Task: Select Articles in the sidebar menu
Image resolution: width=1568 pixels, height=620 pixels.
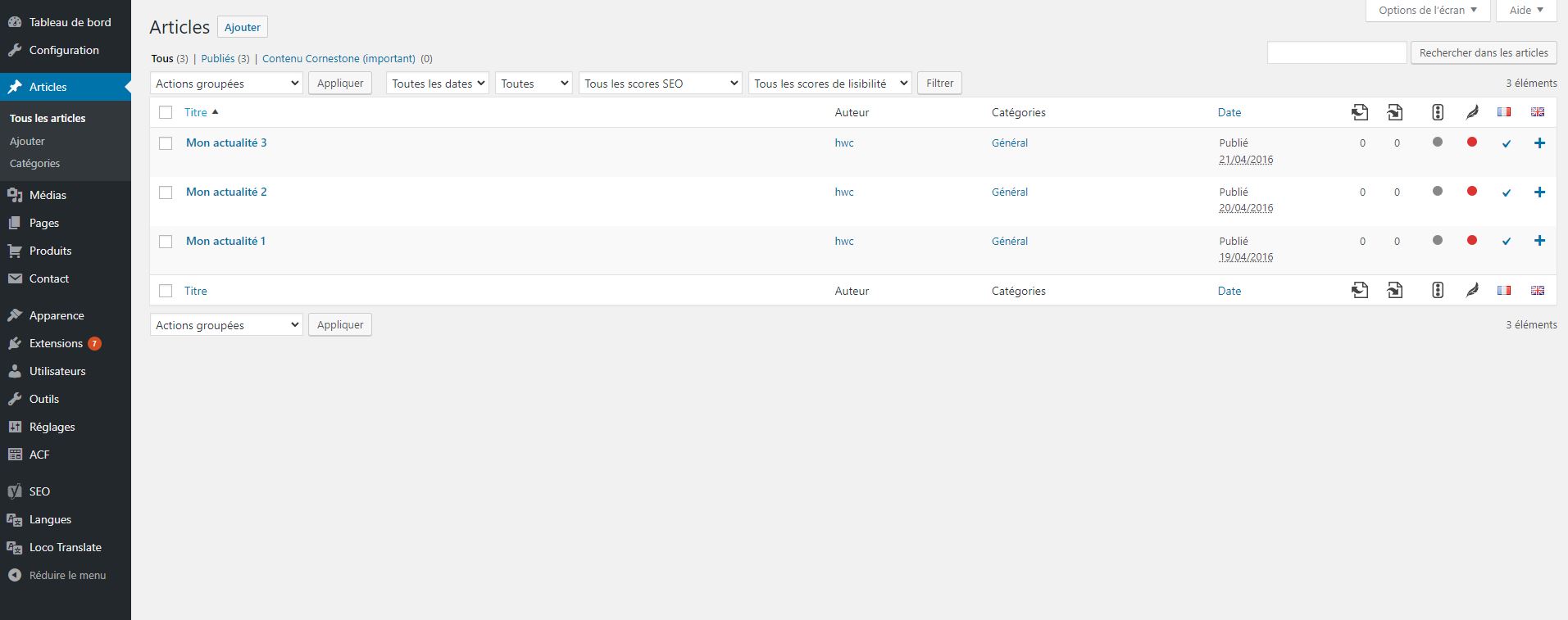Action: tap(66, 87)
